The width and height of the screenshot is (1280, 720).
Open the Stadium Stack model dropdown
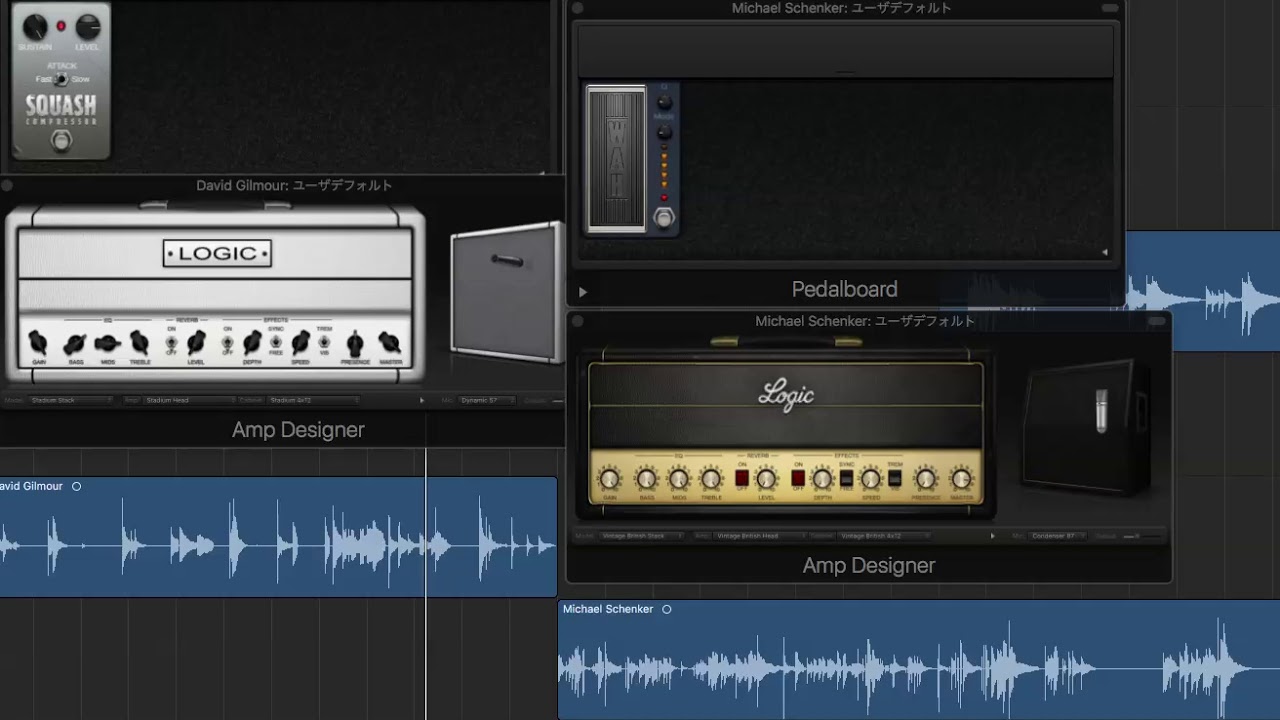(71, 400)
